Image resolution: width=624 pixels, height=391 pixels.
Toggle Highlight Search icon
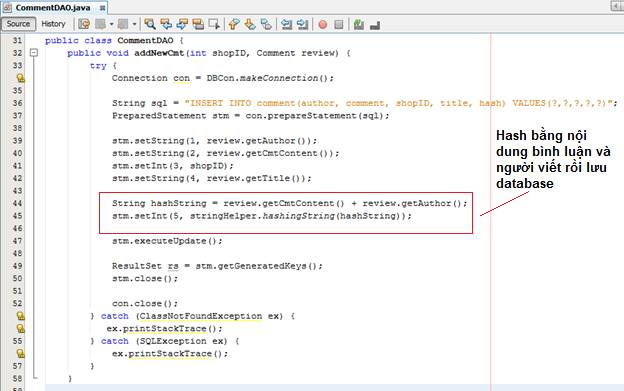click(198, 24)
